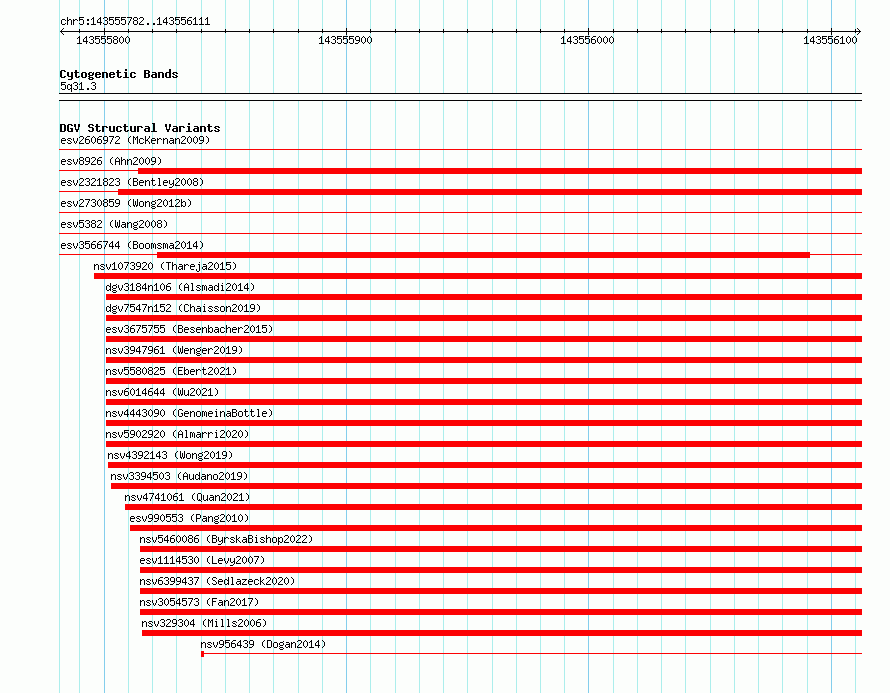Open esv1114530 (Levy2007) variant
This screenshot has height=693, width=890.
tap(202, 560)
